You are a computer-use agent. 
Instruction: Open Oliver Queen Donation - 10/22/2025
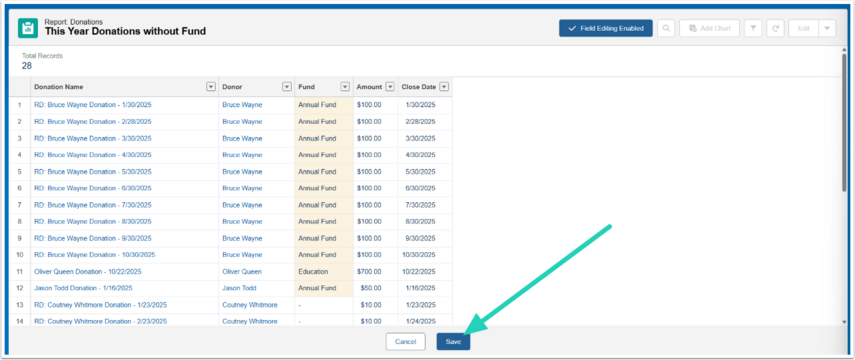88,272
